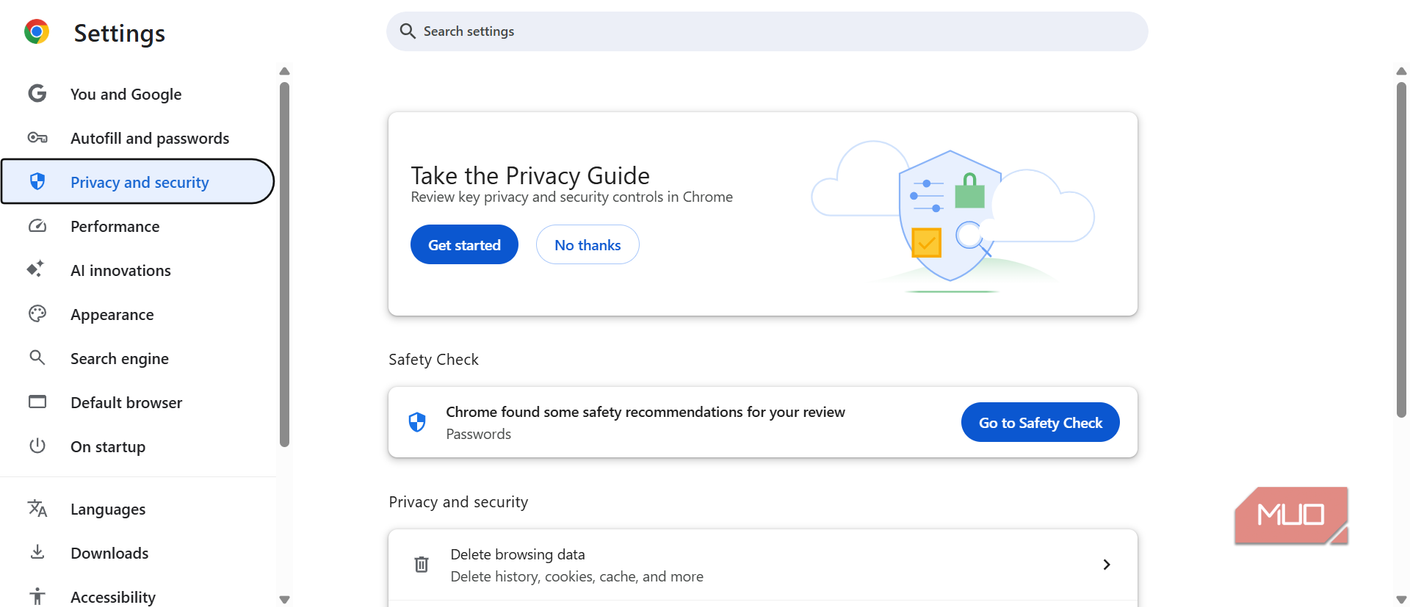
Task: Click main page scrollbar up arrow
Action: coord(1401,71)
